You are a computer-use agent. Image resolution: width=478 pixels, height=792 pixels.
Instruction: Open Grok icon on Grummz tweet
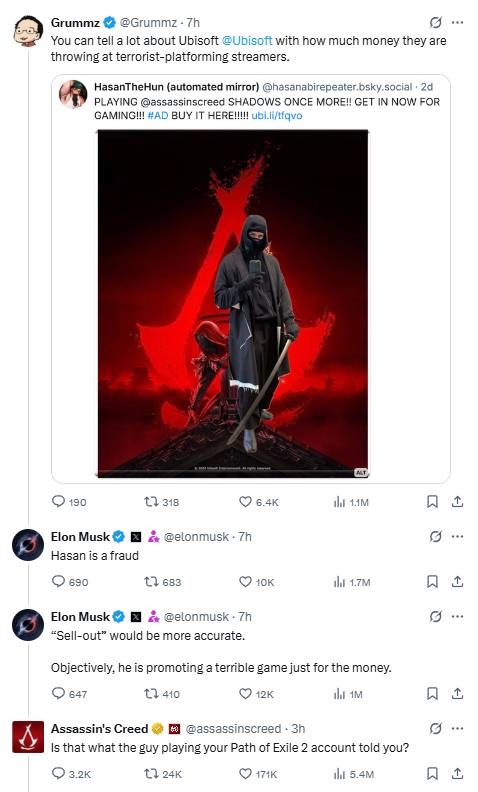(436, 23)
